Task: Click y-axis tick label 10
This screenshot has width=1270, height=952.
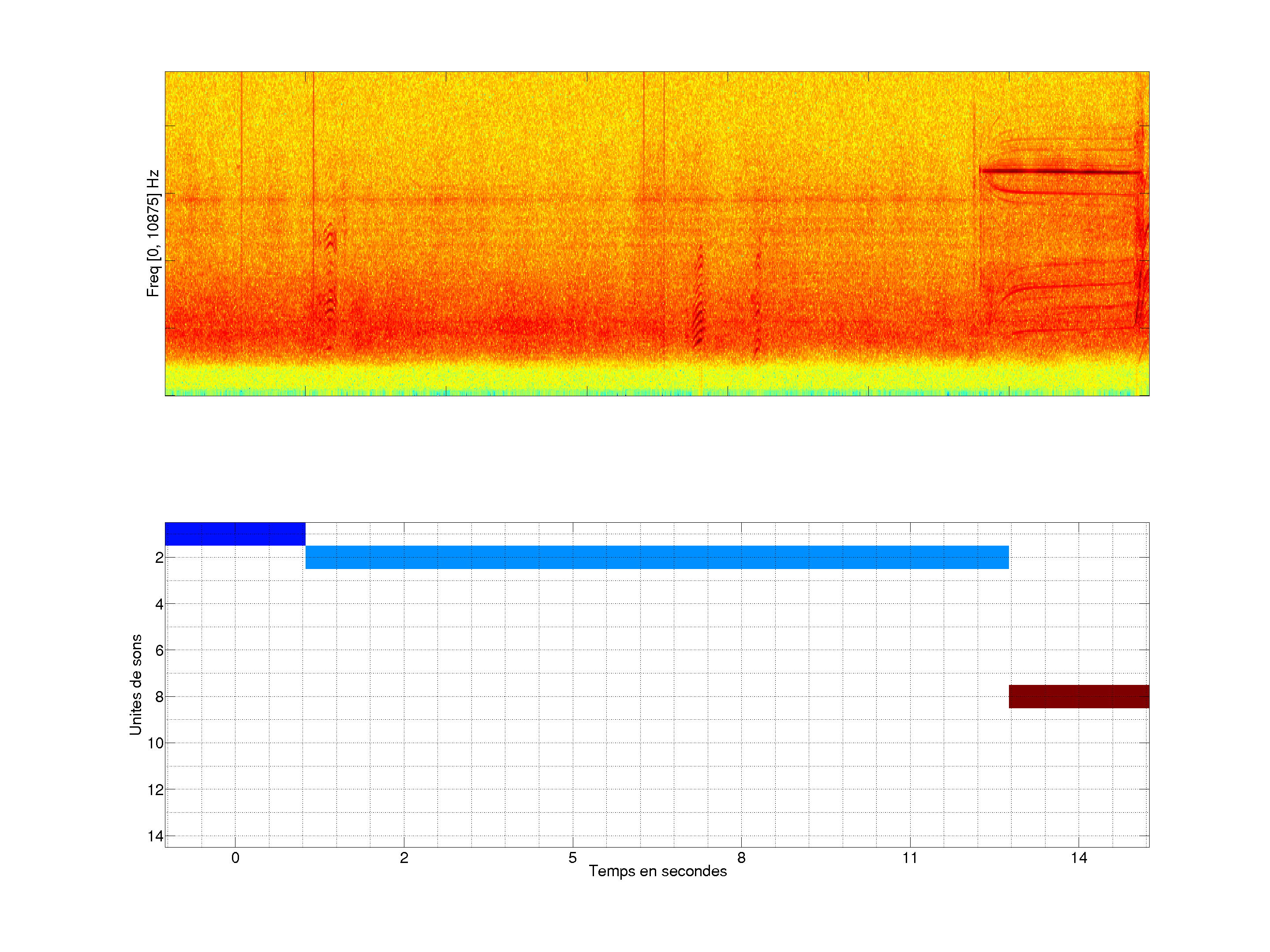Action: [156, 743]
